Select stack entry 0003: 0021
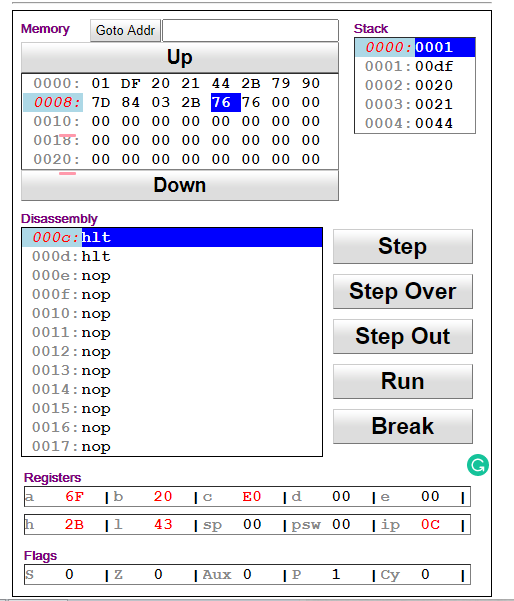514x601 pixels. click(415, 104)
